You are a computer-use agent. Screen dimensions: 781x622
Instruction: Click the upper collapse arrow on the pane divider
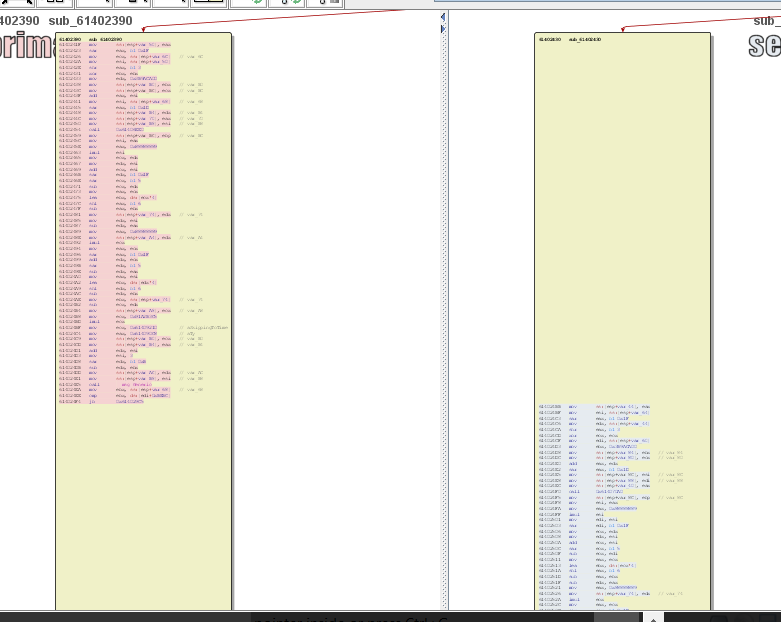[444, 17]
